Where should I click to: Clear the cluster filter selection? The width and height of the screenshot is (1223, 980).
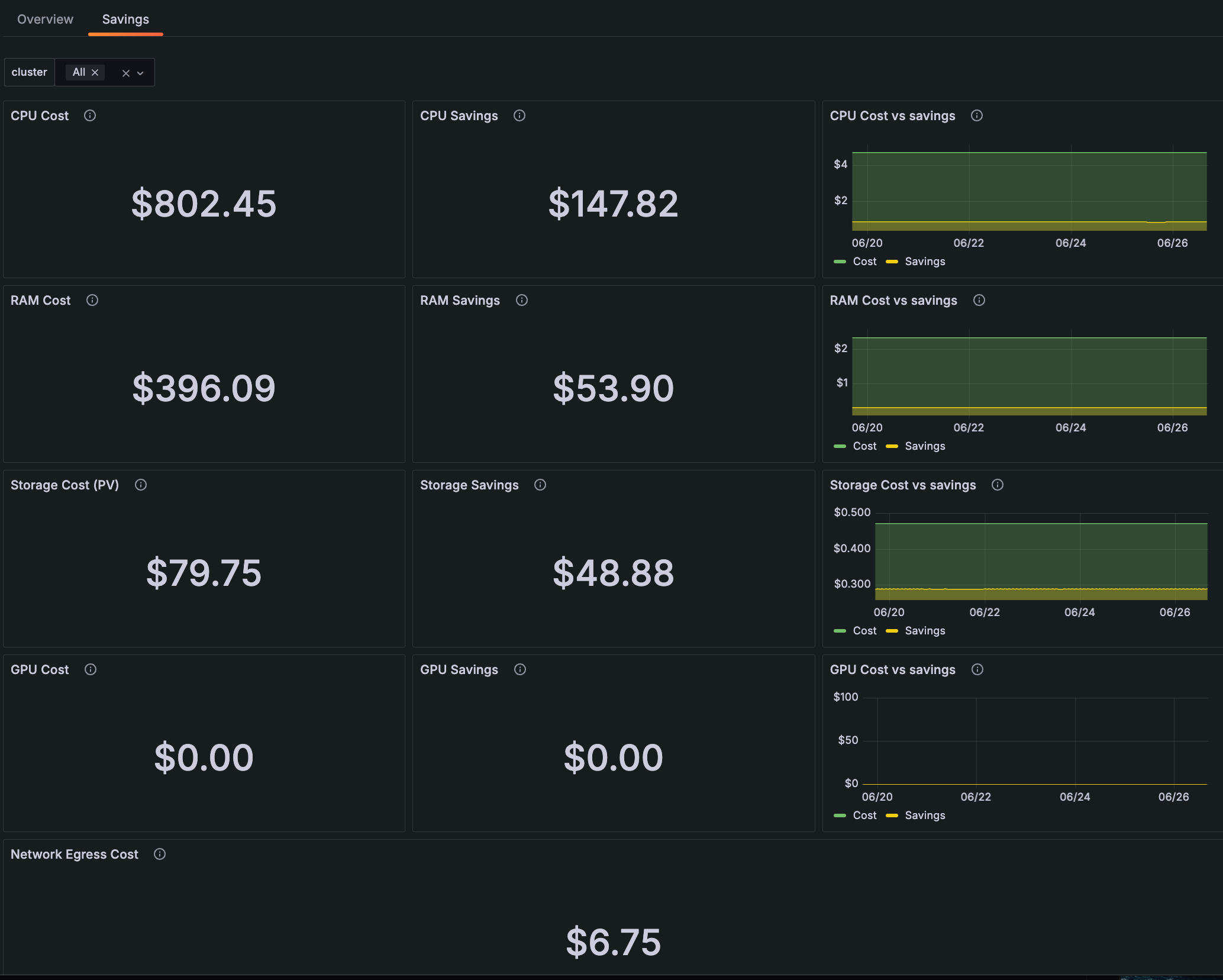click(x=126, y=72)
